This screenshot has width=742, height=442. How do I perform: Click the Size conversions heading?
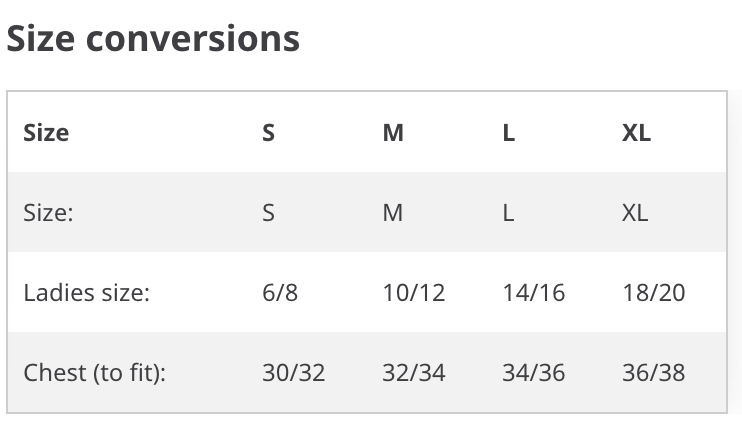(153, 39)
